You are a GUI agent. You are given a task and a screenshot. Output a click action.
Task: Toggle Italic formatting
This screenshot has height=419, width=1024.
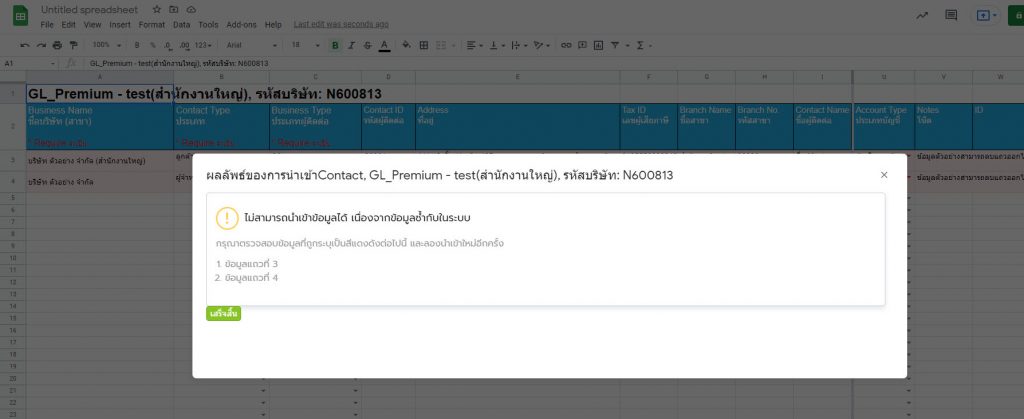coord(351,45)
